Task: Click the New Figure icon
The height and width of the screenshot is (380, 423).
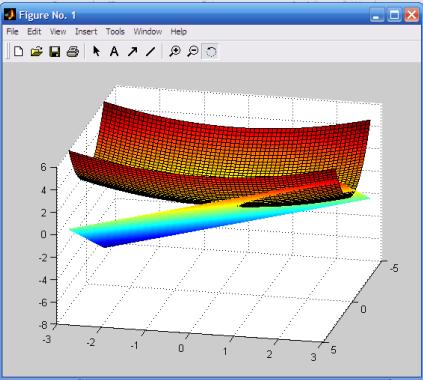Action: coord(19,52)
